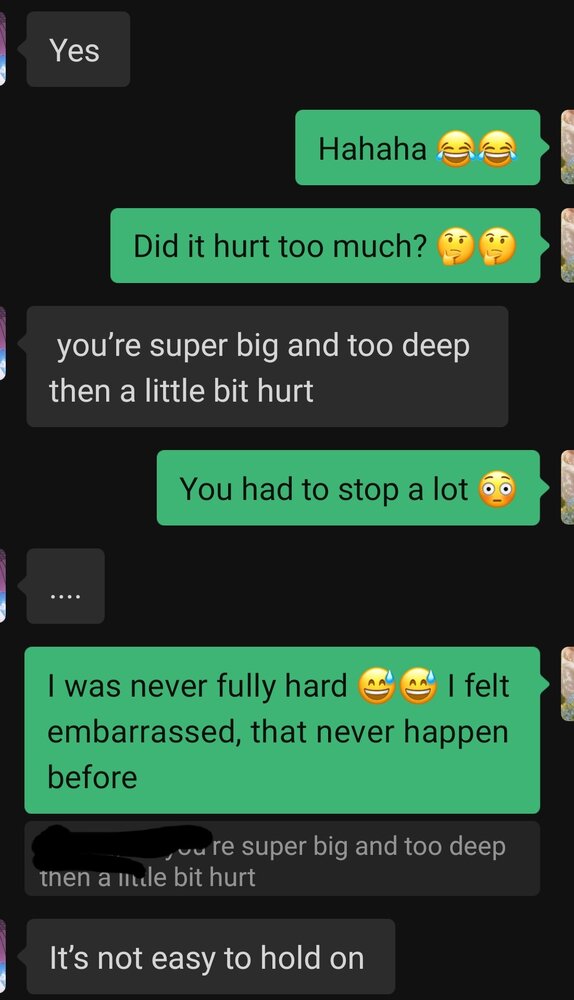Select the "Yes" message bubble
The width and height of the screenshot is (574, 1000).
click(x=78, y=49)
